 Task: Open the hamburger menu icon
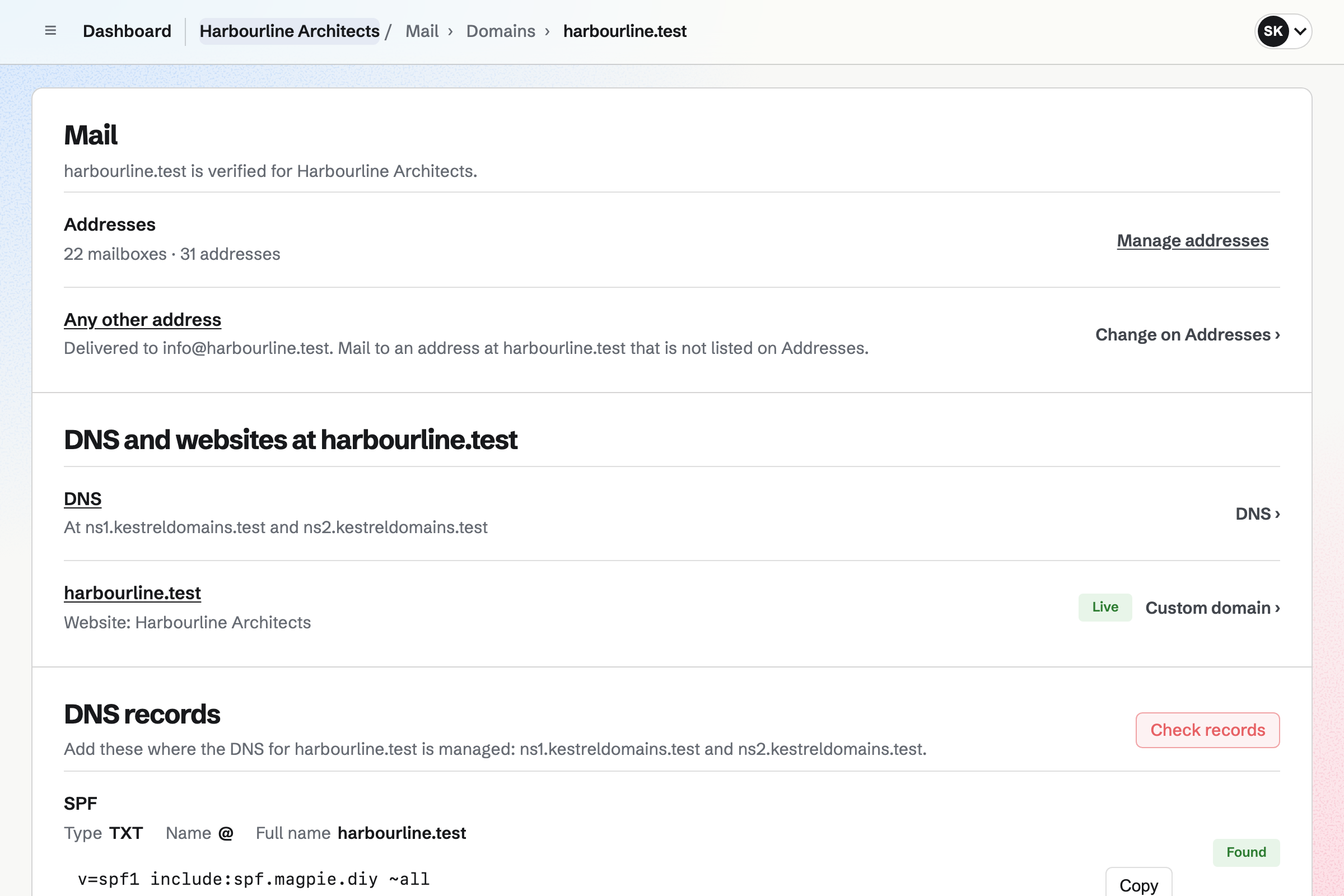pyautogui.click(x=50, y=31)
